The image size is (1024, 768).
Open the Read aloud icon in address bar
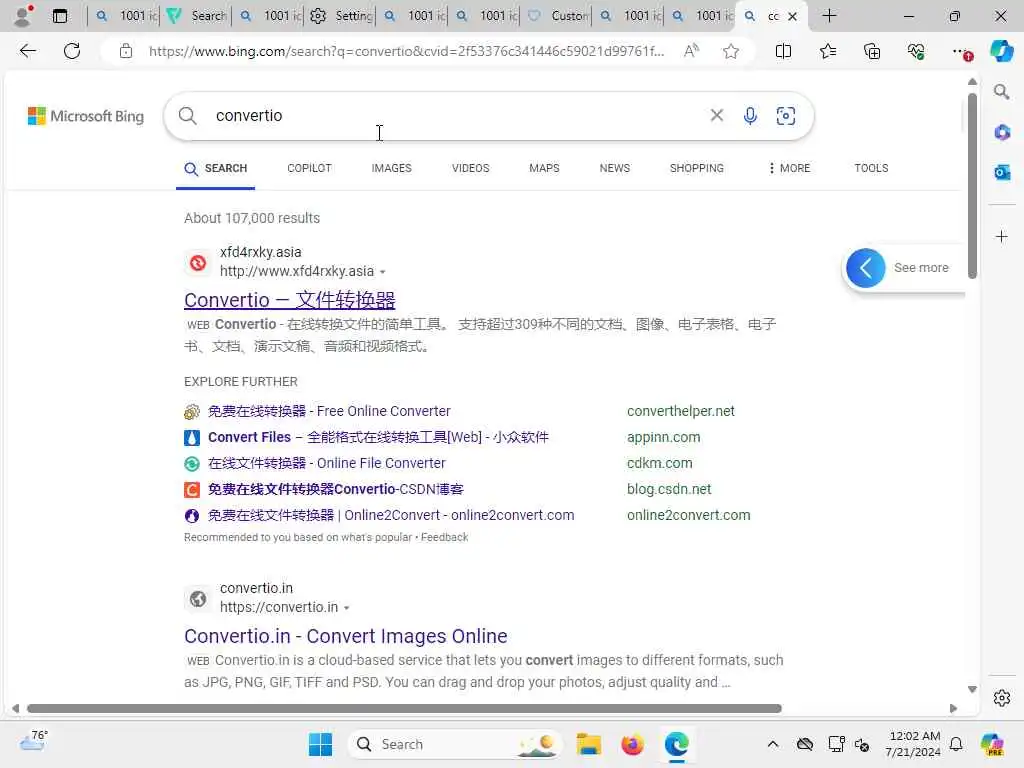pos(691,51)
